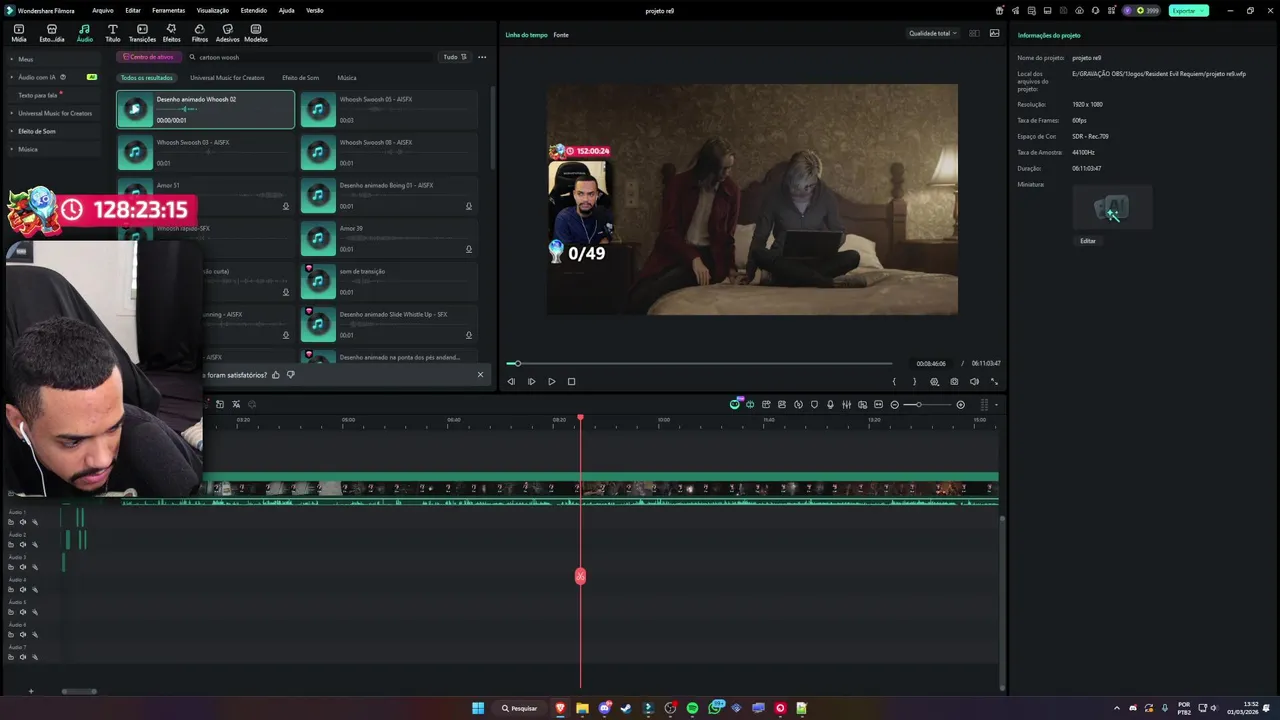The width and height of the screenshot is (1280, 720).
Task: Select the Efeito de Som results tab
Action: pyautogui.click(x=300, y=77)
